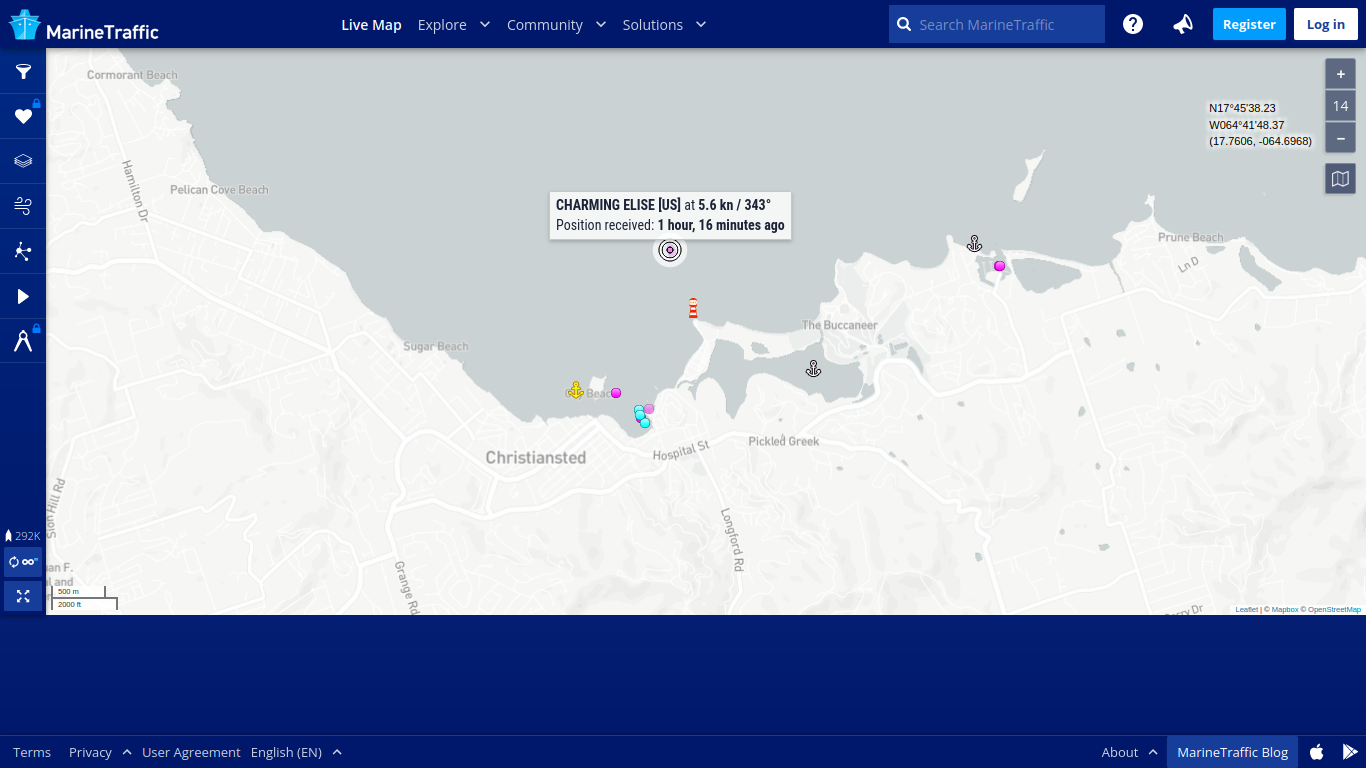This screenshot has height=768, width=1366.
Task: Open the Apple App Store icon
Action: click(x=1317, y=752)
